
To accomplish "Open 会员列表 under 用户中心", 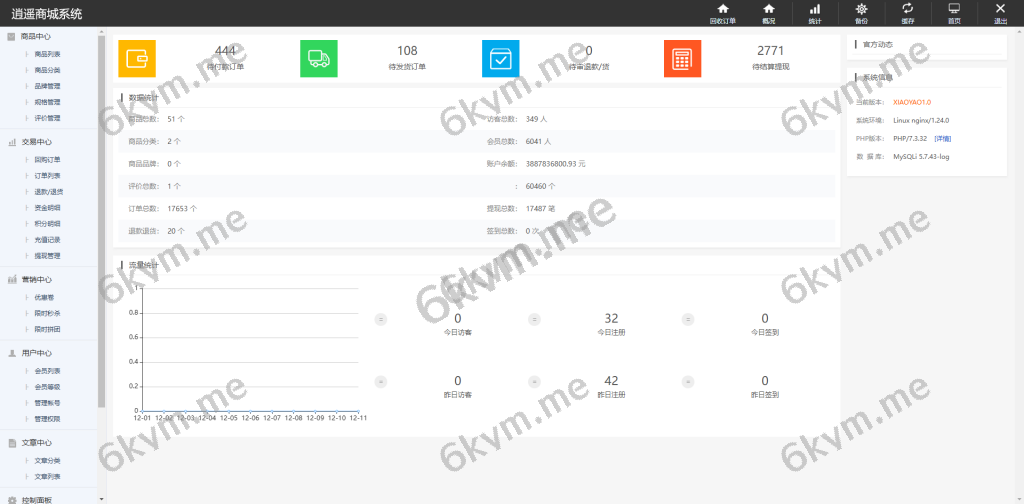I will pos(47,370).
